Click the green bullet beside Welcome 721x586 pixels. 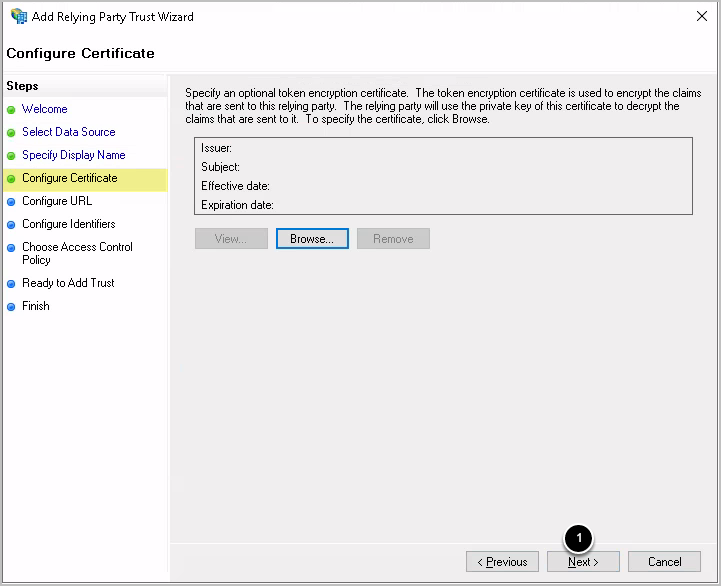[11, 110]
